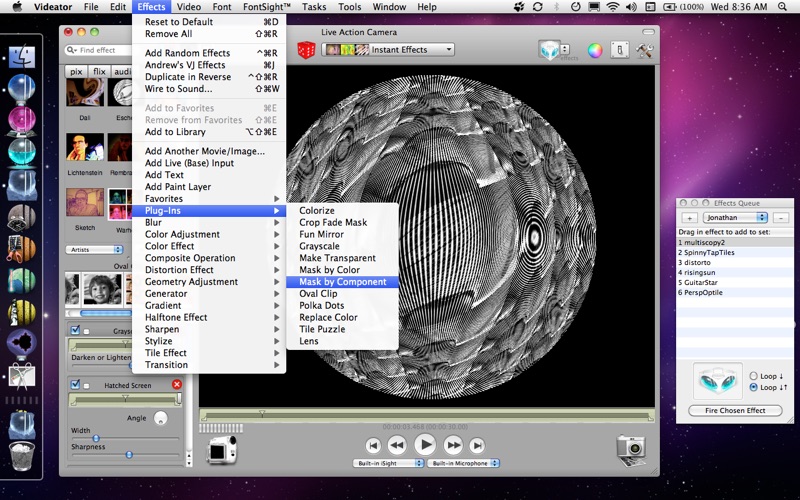Click the paw print icon in menu bar

[x=519, y=7]
